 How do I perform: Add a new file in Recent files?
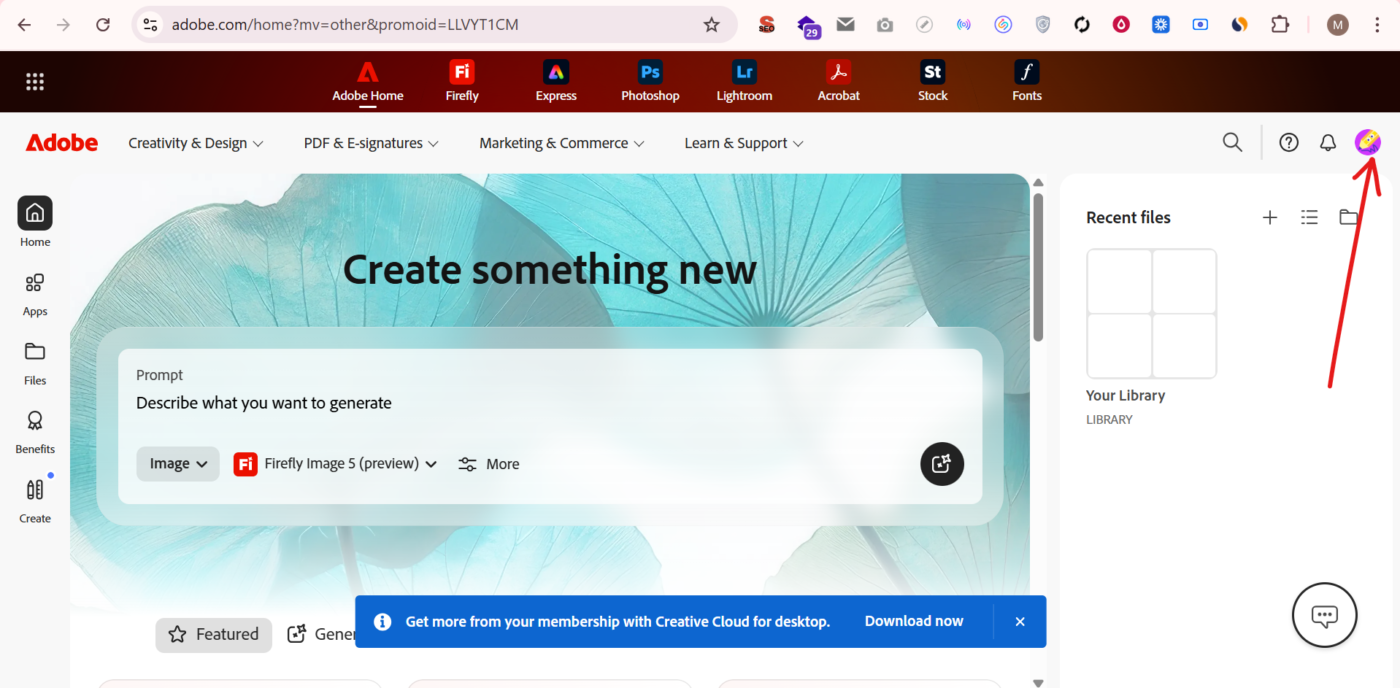coord(1270,217)
